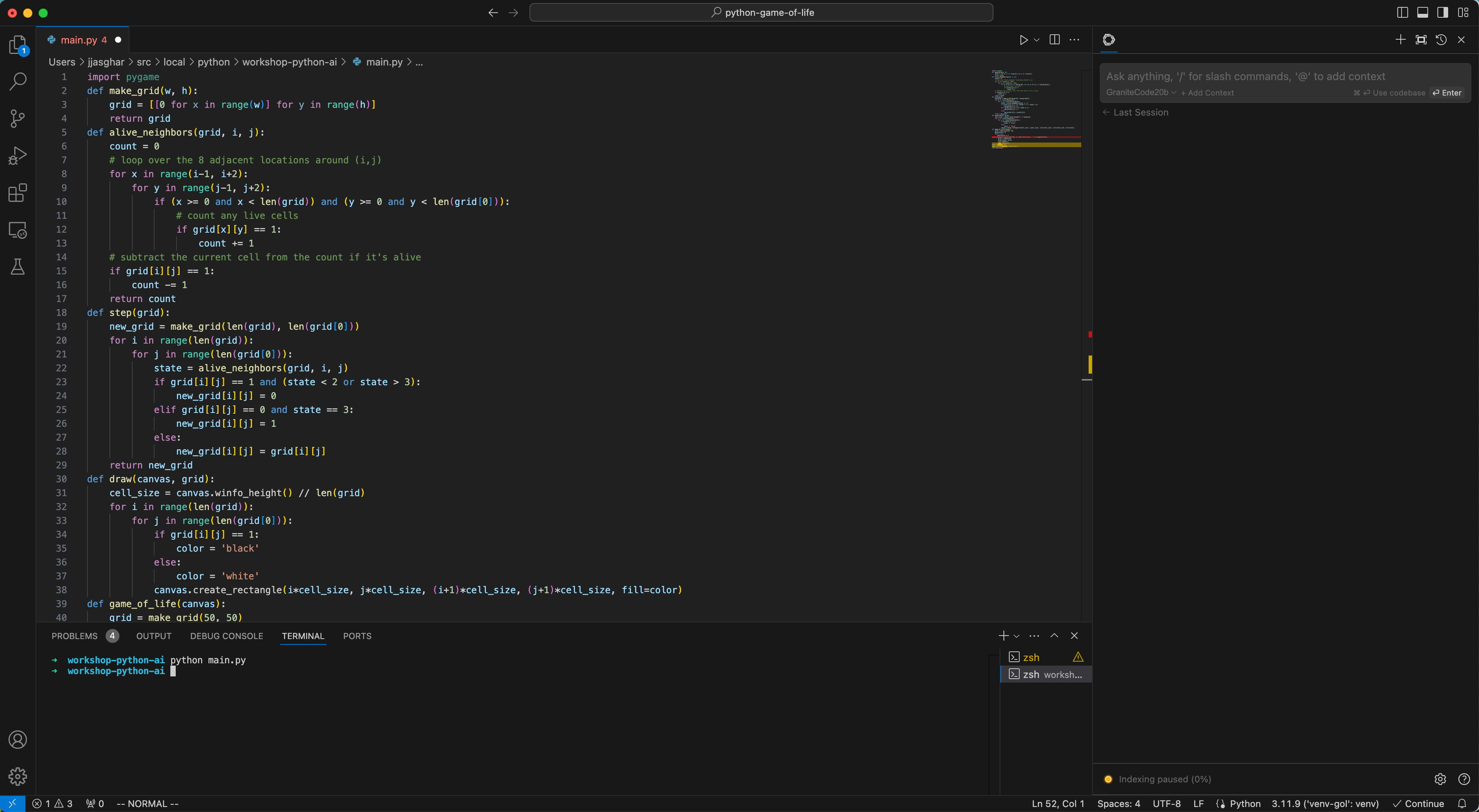
Task: Change the UTF-8 file encoding
Action: click(x=1166, y=804)
